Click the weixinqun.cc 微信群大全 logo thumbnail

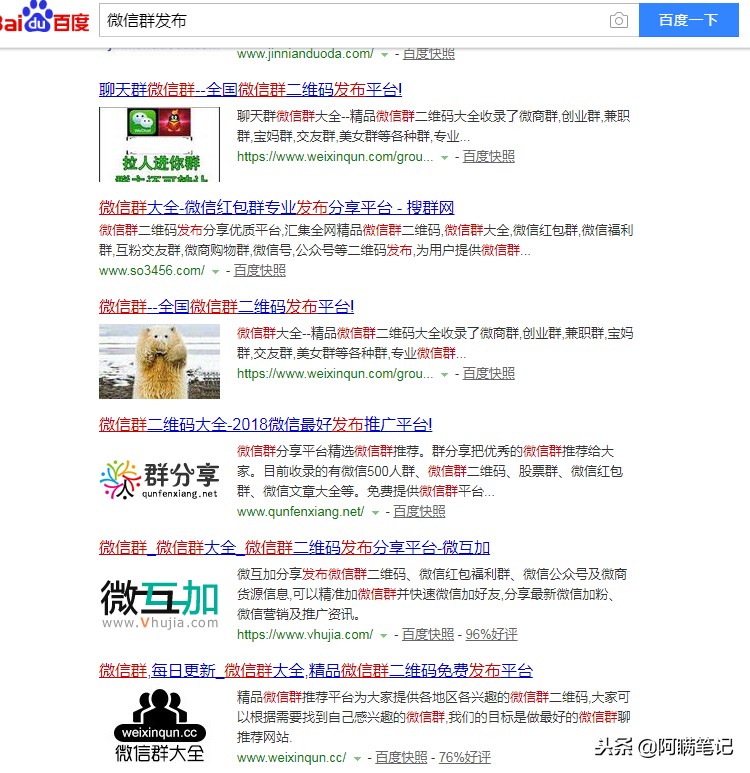coord(159,725)
